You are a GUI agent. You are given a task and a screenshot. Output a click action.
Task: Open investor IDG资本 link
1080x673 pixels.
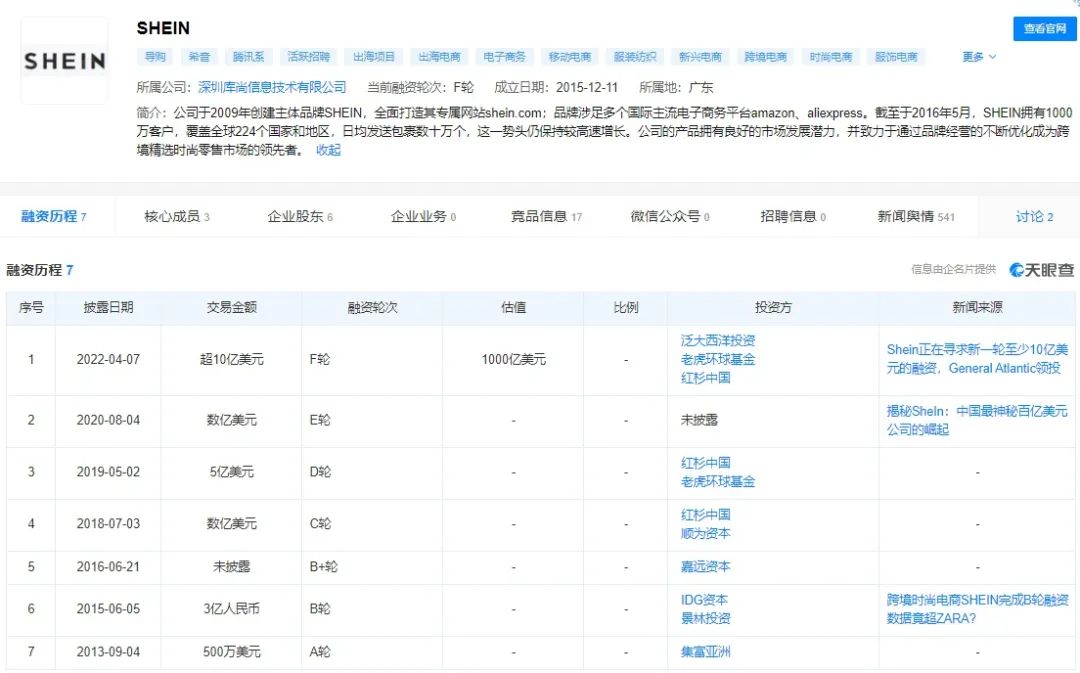click(x=704, y=600)
